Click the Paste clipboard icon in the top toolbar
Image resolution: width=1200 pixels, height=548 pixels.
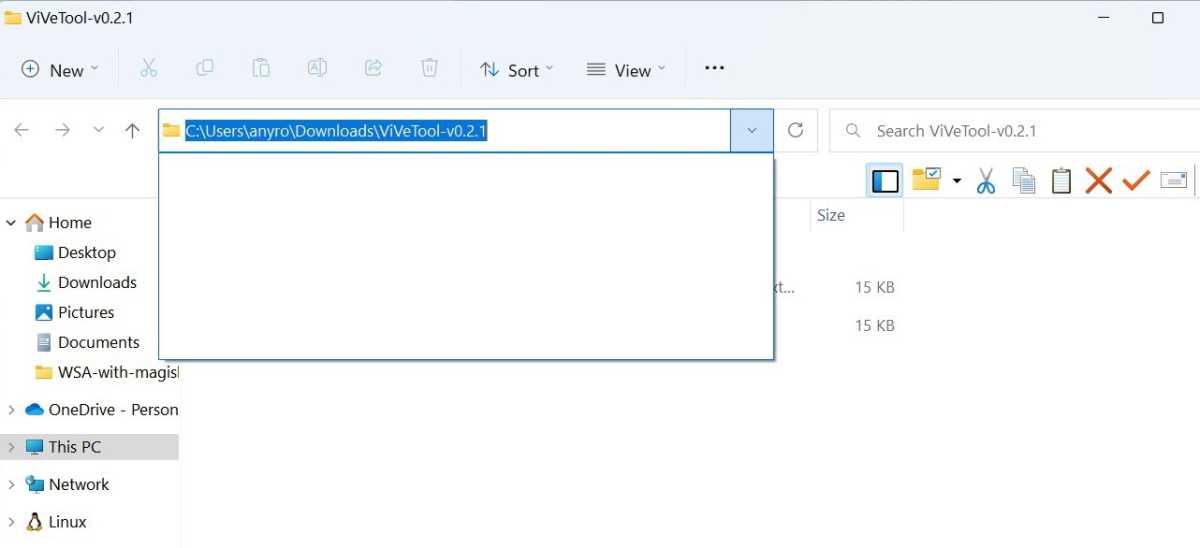[261, 68]
